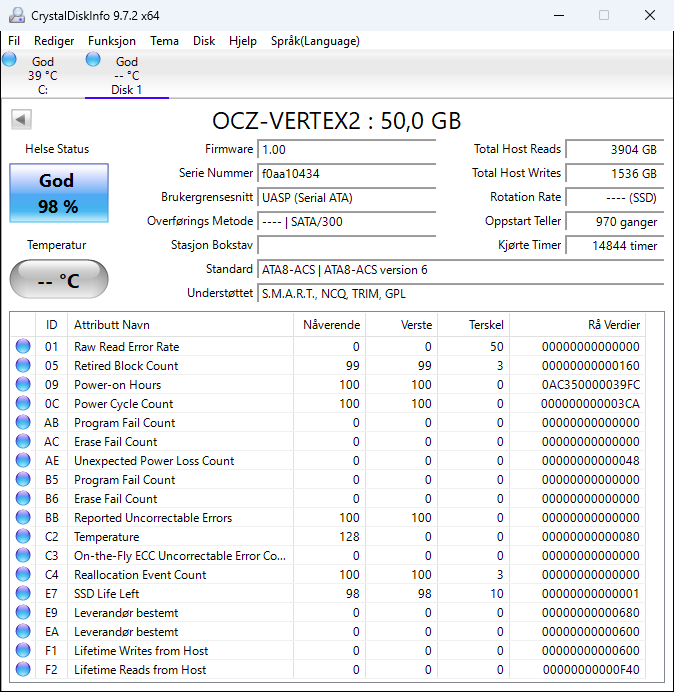Click the OCZ-VERTEX2 : 50,0 GB title
674x692 pixels.
pos(337,121)
